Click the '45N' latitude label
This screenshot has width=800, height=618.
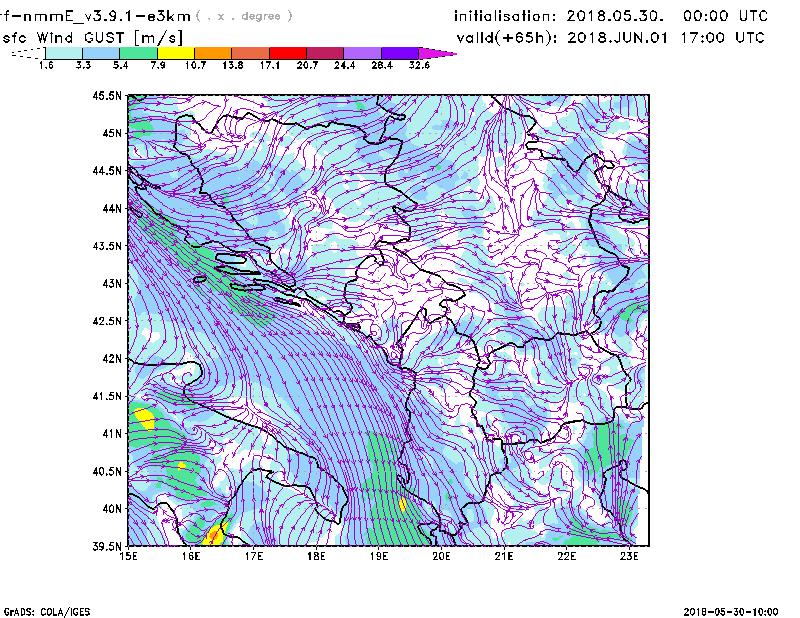pyautogui.click(x=112, y=133)
